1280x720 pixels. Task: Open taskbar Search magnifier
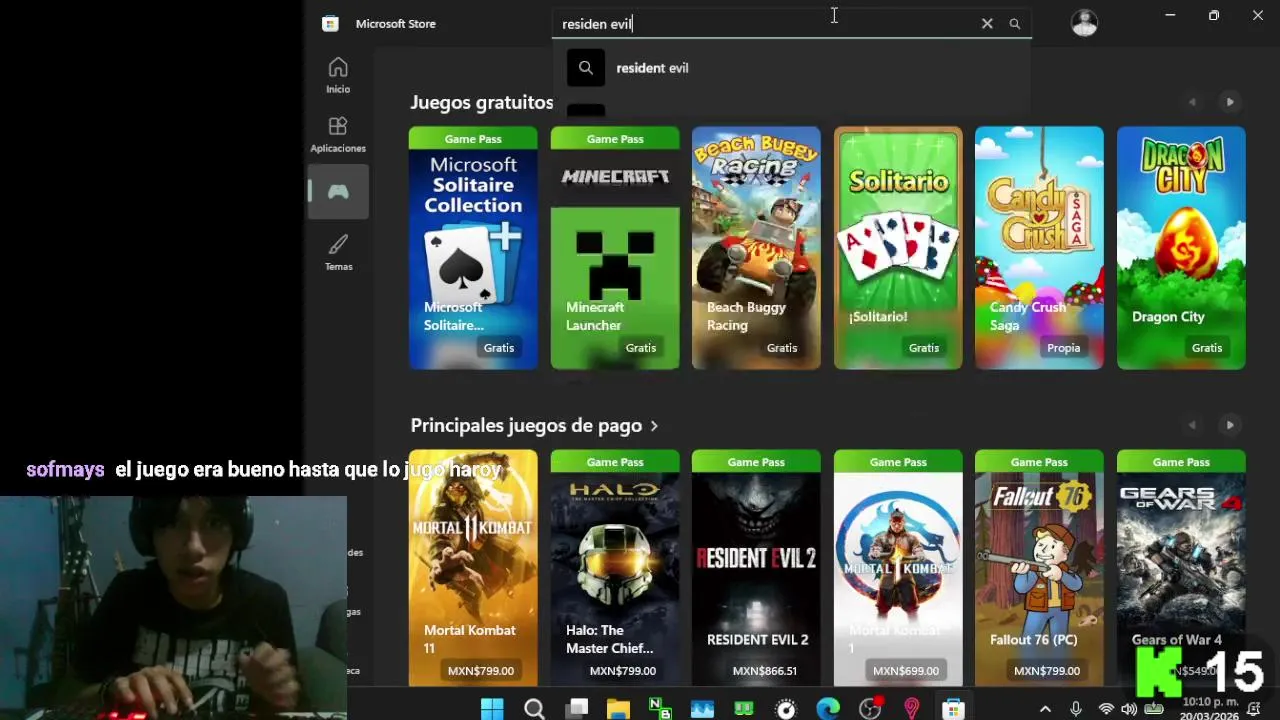(534, 709)
